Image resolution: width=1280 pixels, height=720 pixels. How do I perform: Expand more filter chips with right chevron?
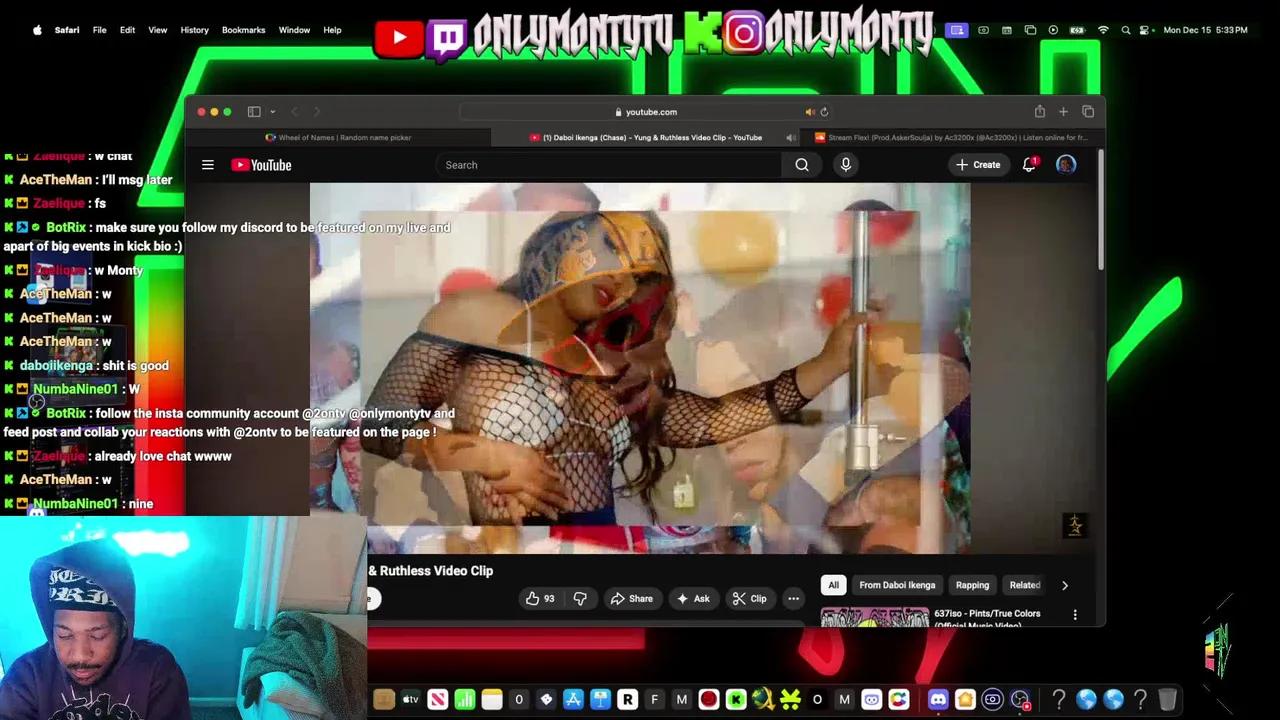pos(1064,585)
